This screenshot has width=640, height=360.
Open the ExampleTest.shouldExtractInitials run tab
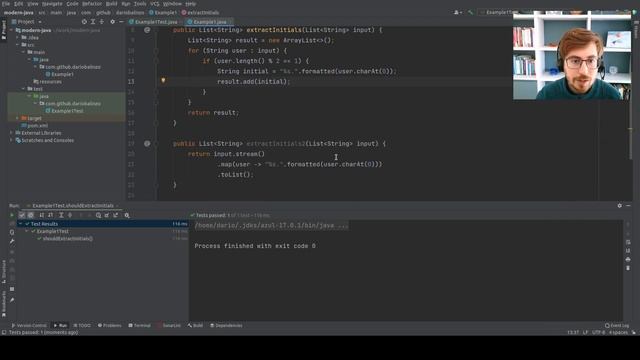click(73, 206)
